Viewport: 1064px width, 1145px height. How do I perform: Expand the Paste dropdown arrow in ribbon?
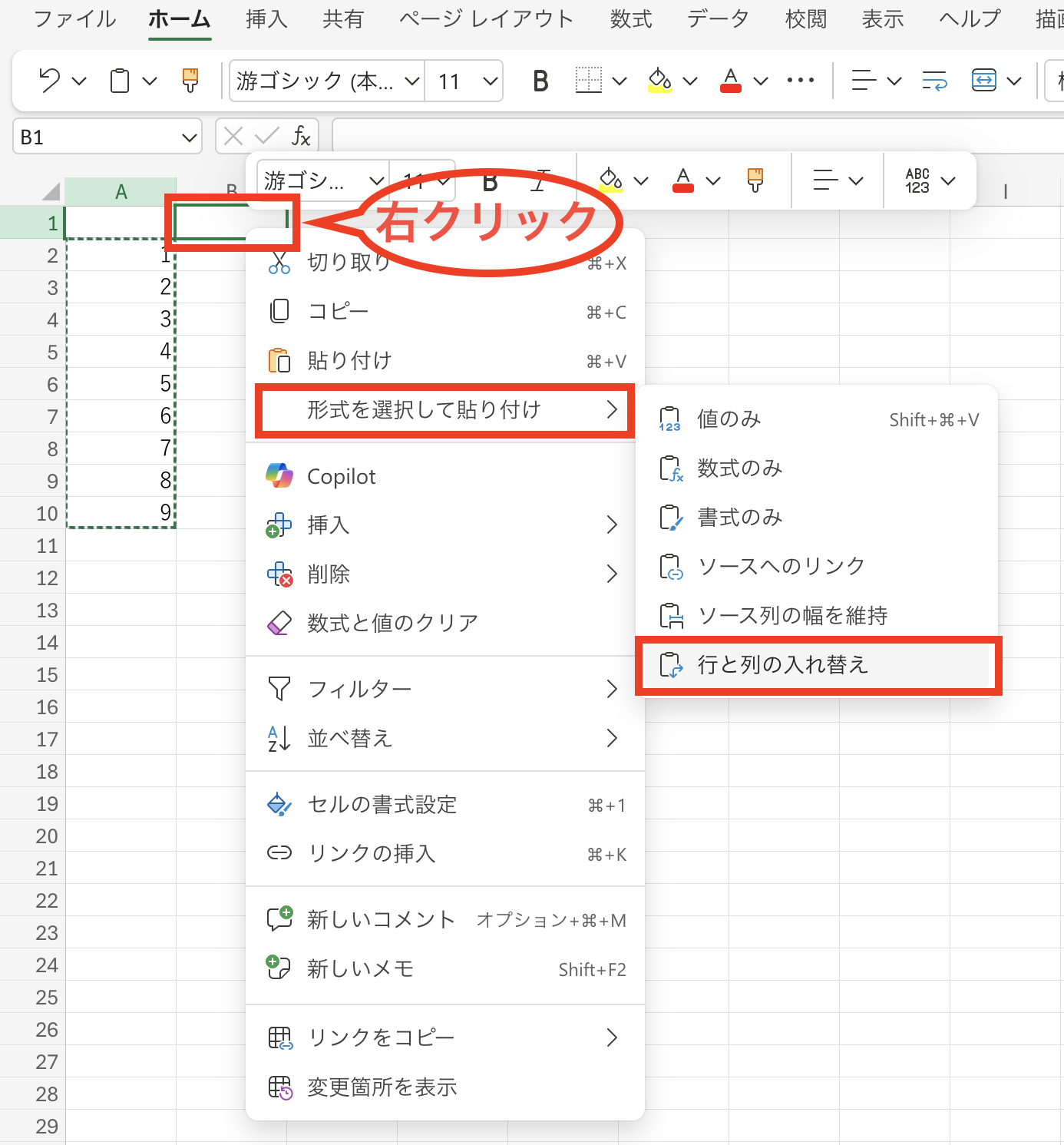(x=150, y=81)
